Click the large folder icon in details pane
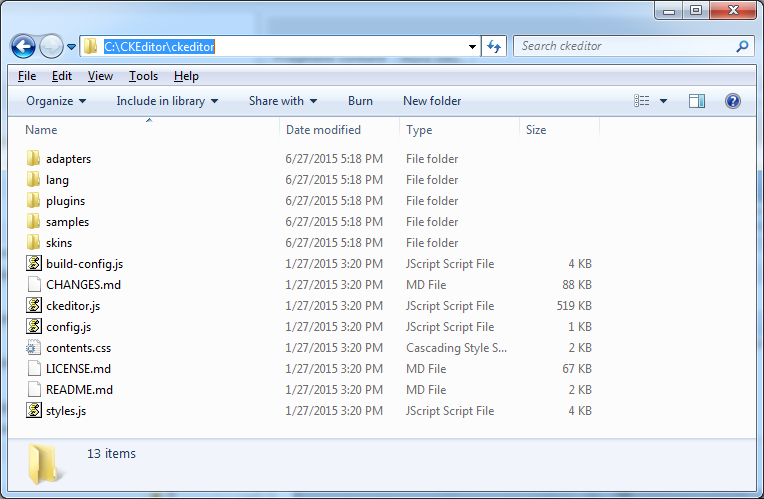 44,463
